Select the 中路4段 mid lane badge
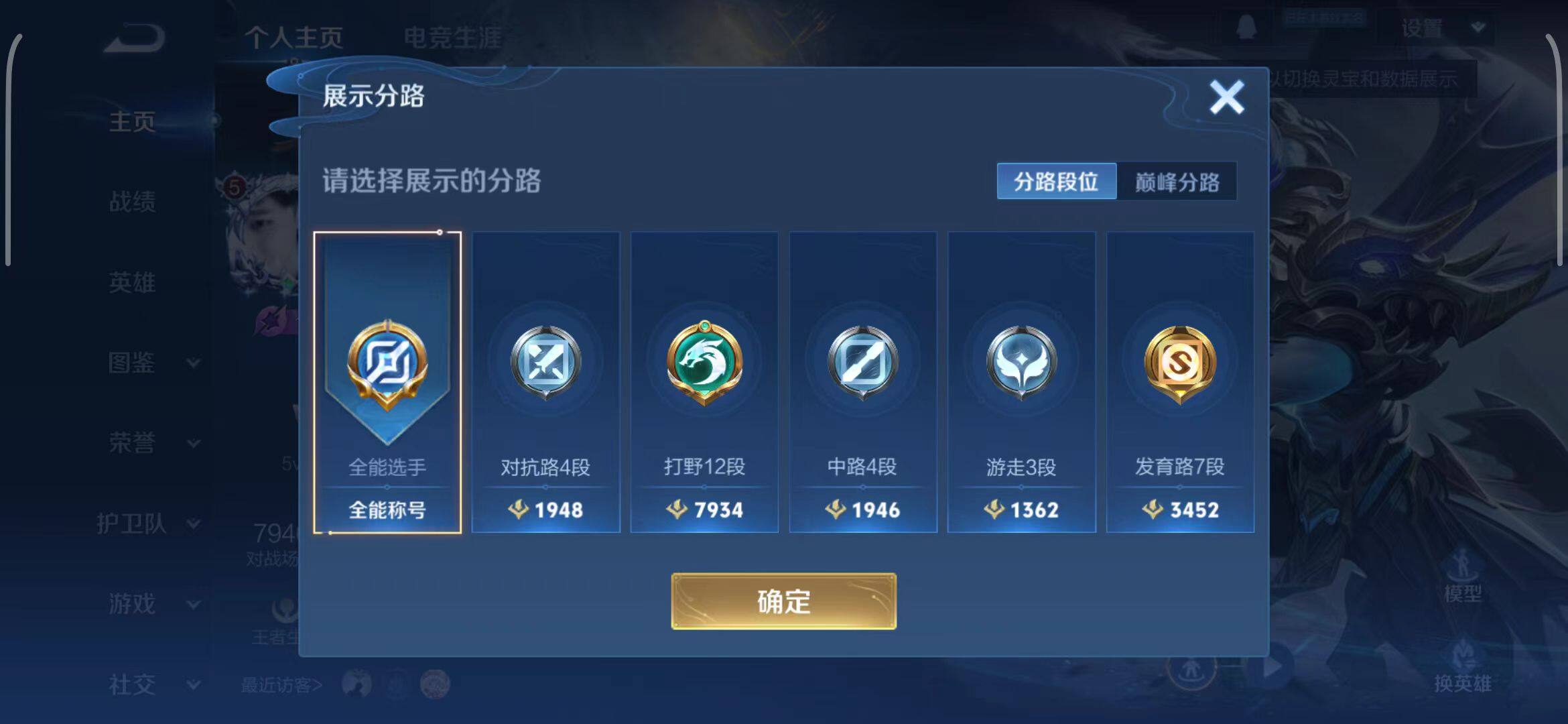The image size is (1568, 724). tap(863, 382)
